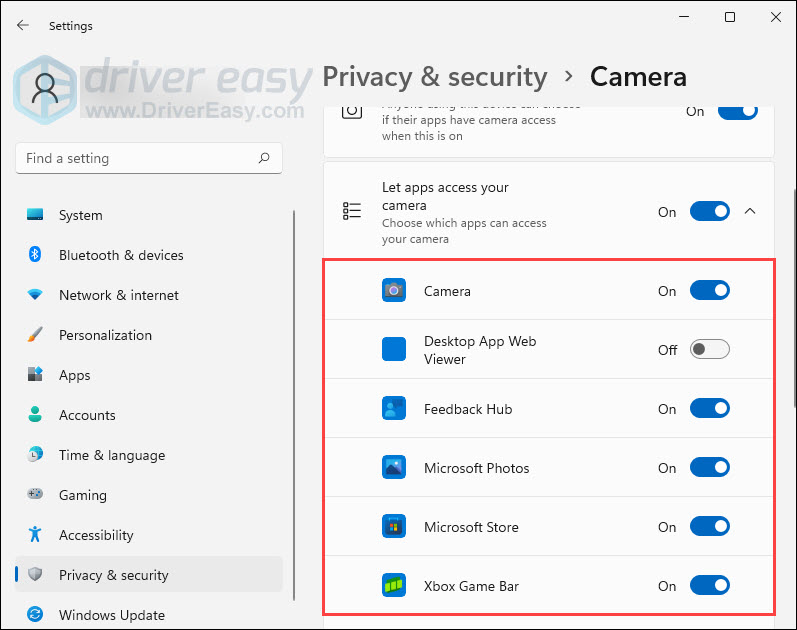Open Network & internet settings

point(118,295)
